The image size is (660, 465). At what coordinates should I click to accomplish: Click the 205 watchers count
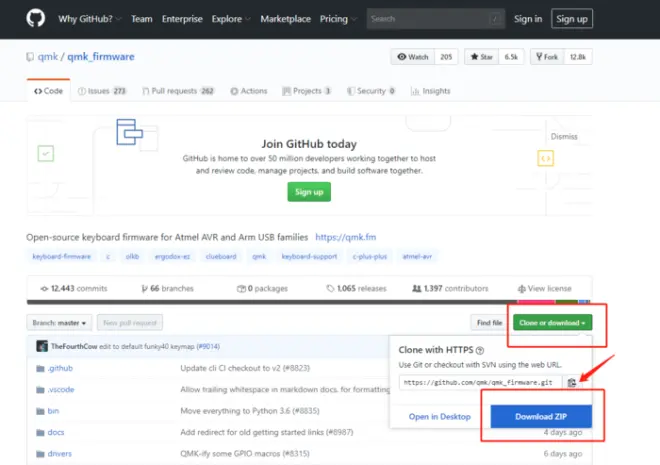[446, 57]
